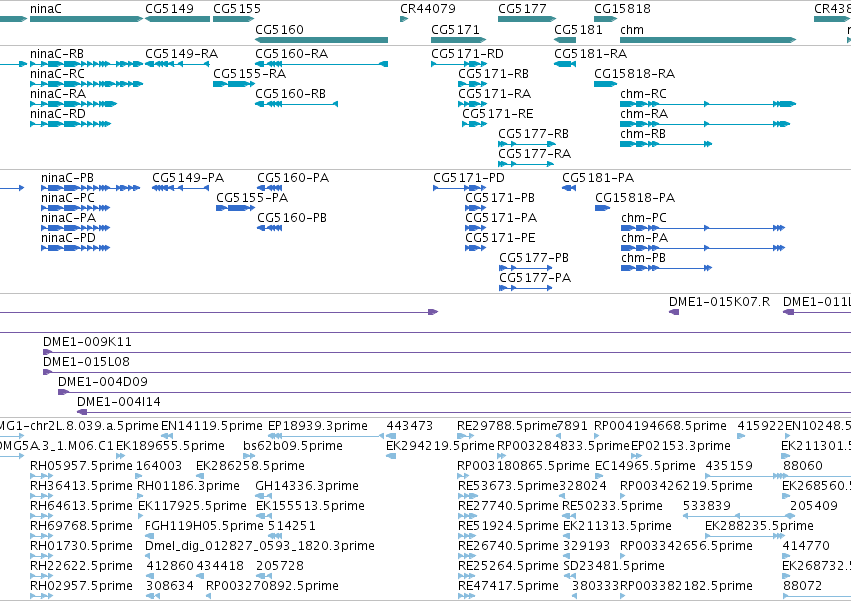The height and width of the screenshot is (601, 851).
Task: Select the CG5155 gene feature
Action: [233, 19]
